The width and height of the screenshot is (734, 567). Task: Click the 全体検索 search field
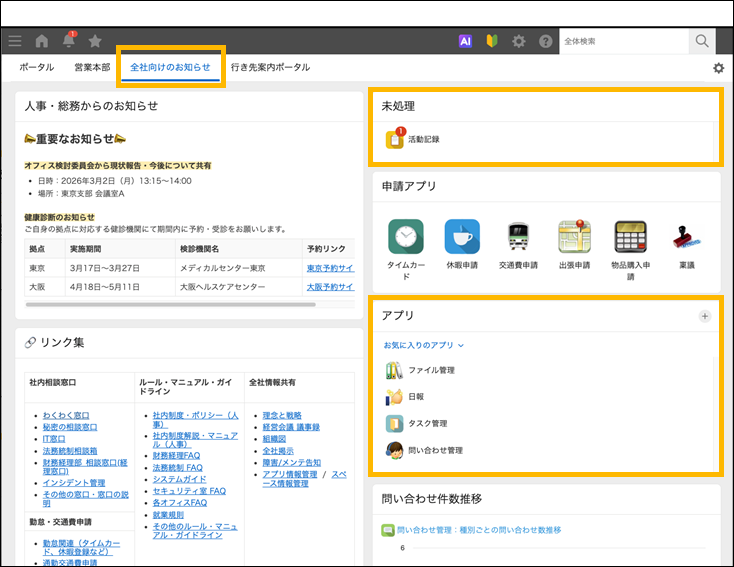(623, 41)
